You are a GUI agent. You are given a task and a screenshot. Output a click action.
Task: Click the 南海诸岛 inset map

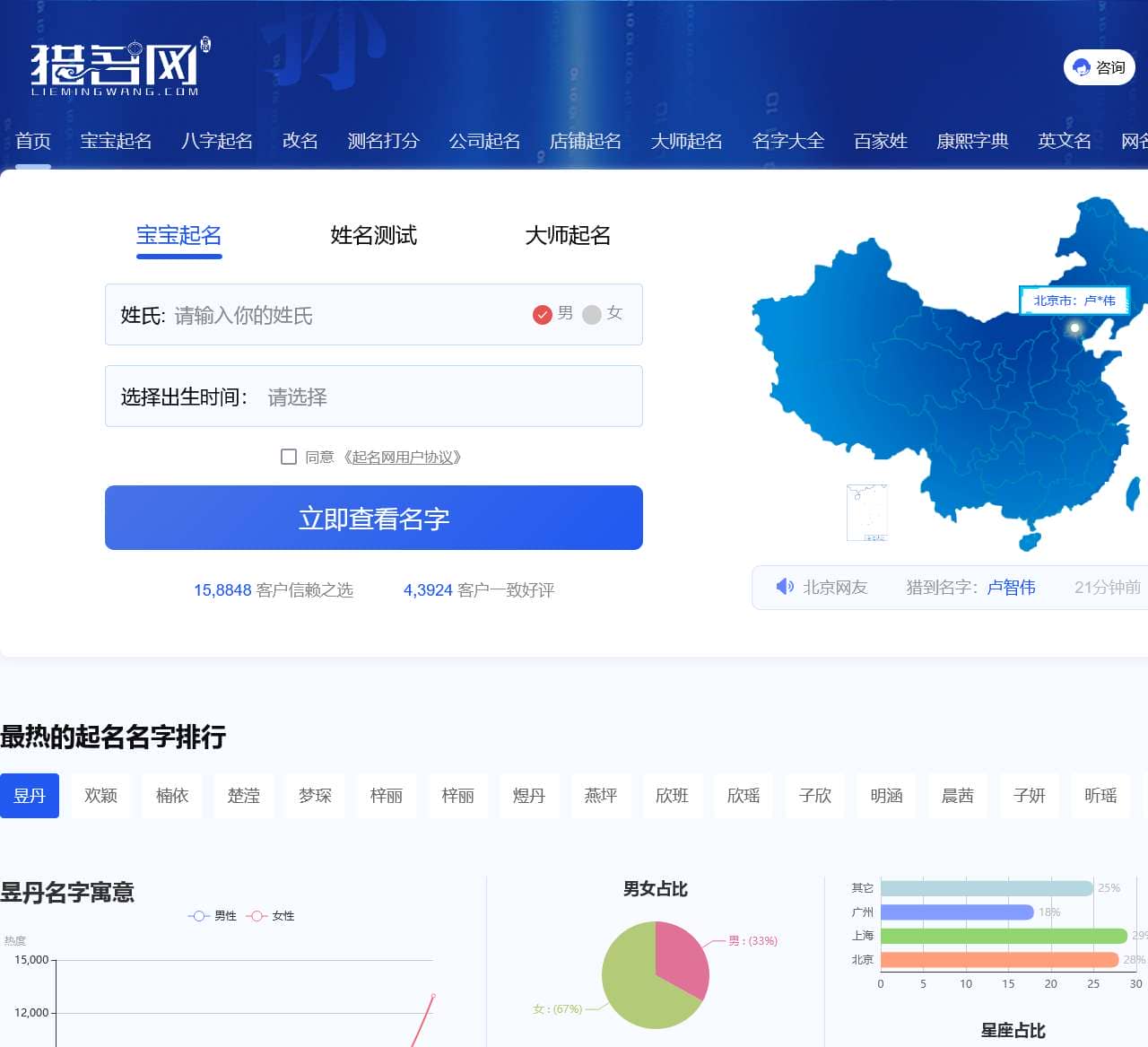click(x=865, y=512)
